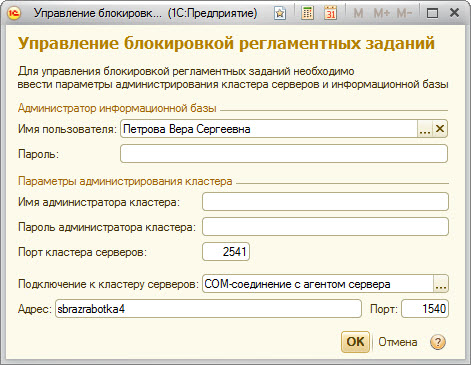Select the connection type COM-соединение field
Viewport: 471px width, 365px height.
(318, 284)
